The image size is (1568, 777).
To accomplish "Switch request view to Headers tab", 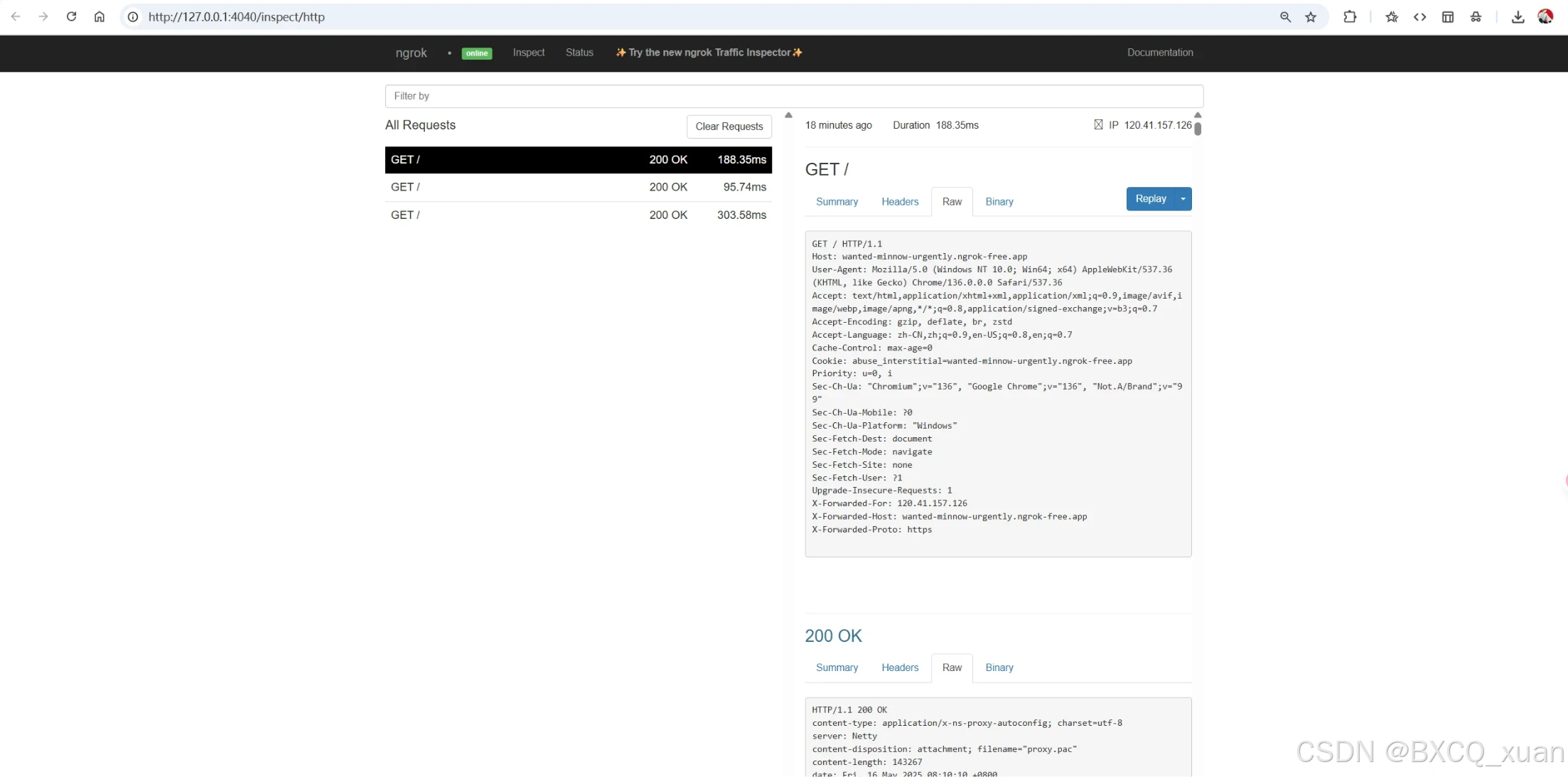I will [900, 202].
